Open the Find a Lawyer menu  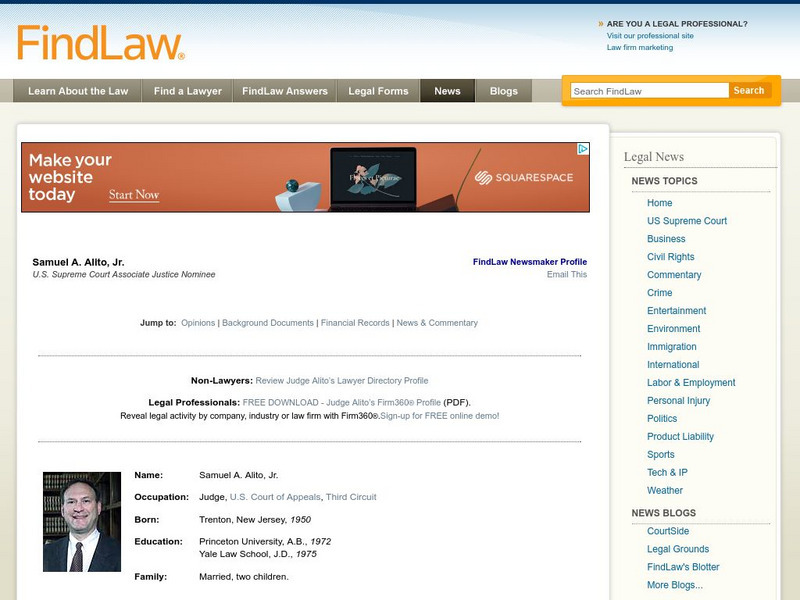[190, 90]
